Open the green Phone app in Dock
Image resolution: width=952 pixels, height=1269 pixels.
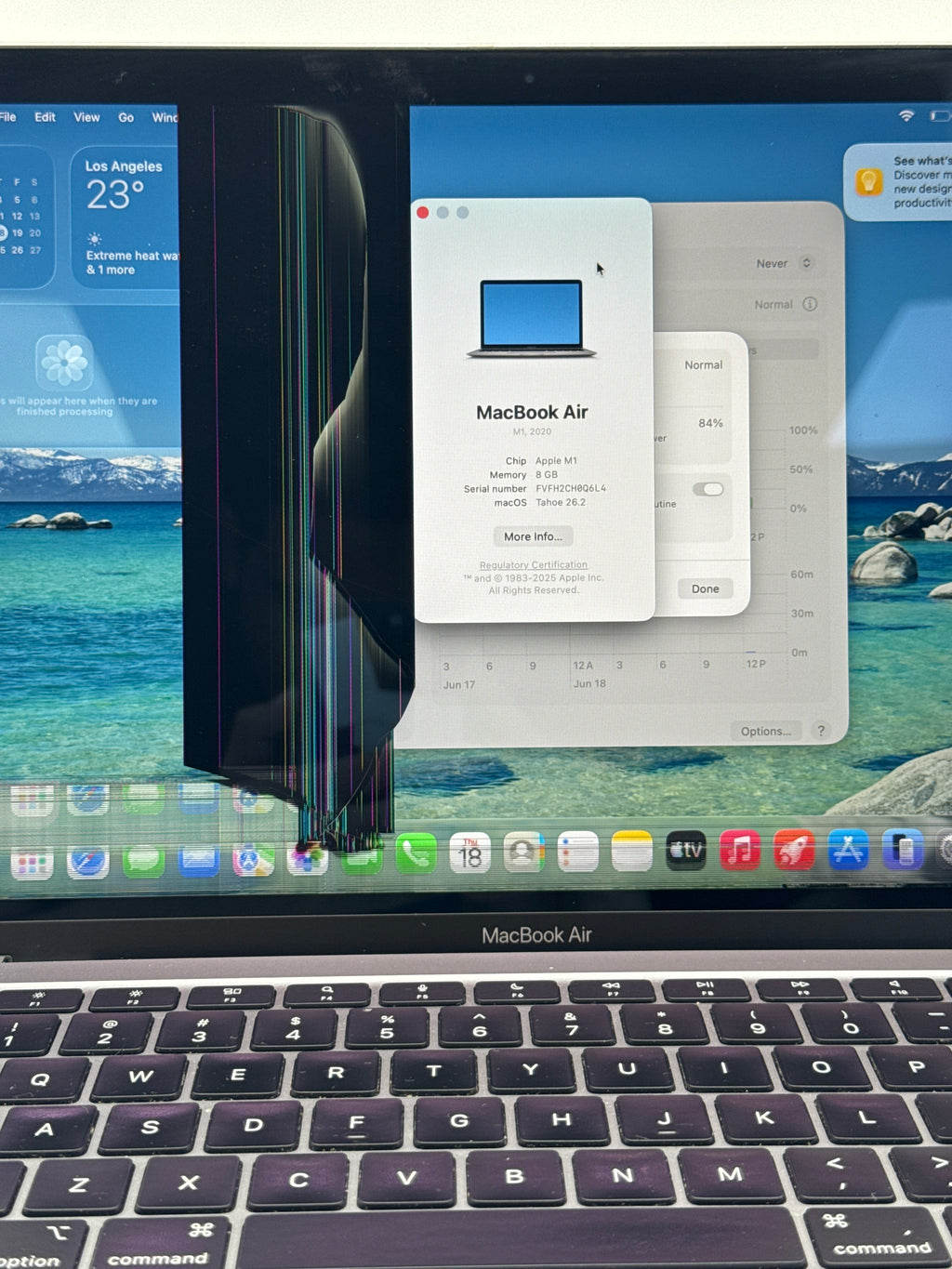(x=416, y=854)
